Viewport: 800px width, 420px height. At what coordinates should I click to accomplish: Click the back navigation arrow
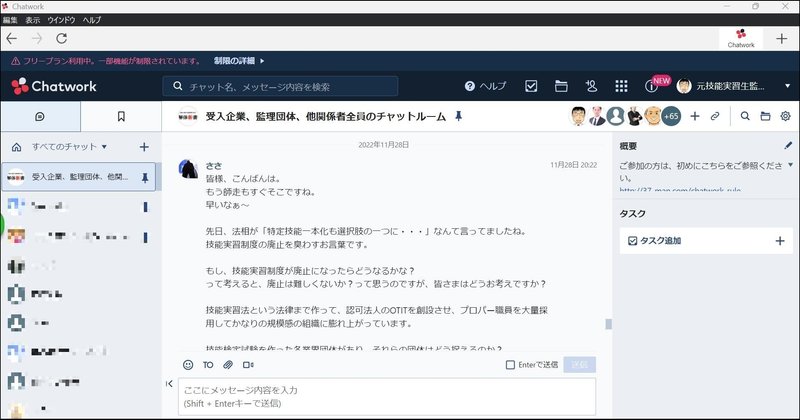tap(12, 38)
